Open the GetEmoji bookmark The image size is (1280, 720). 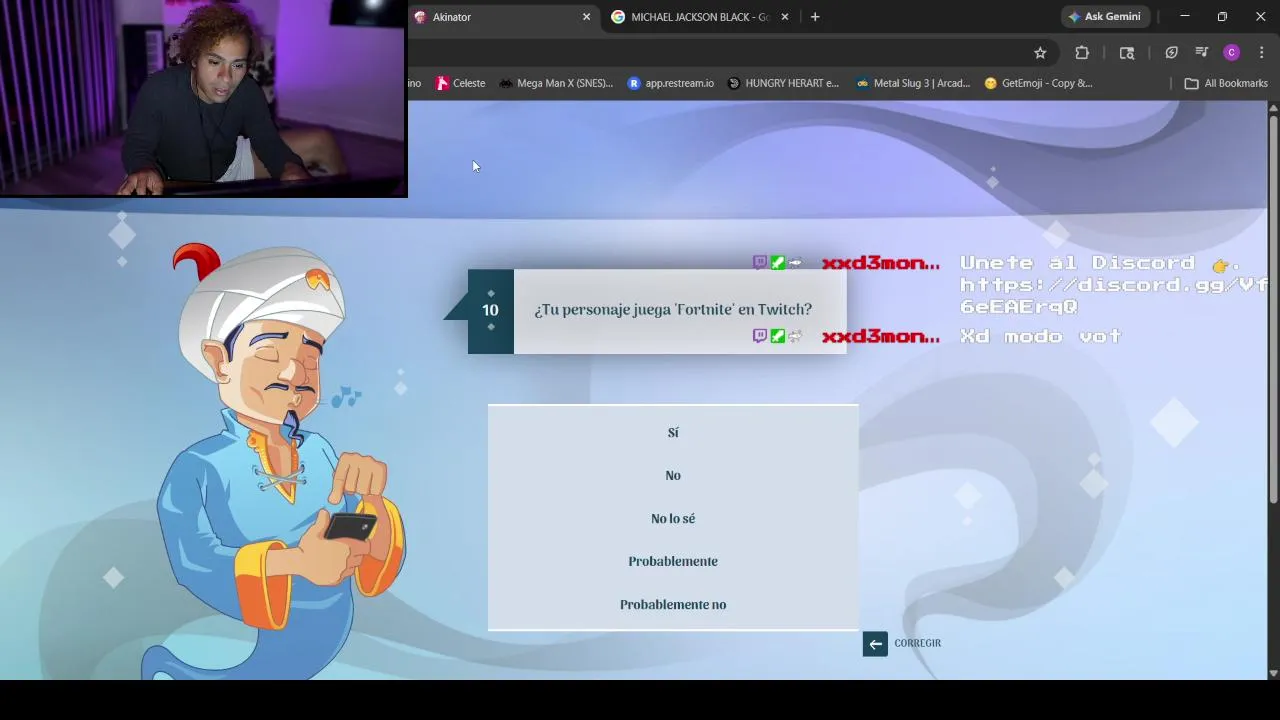coord(1038,83)
